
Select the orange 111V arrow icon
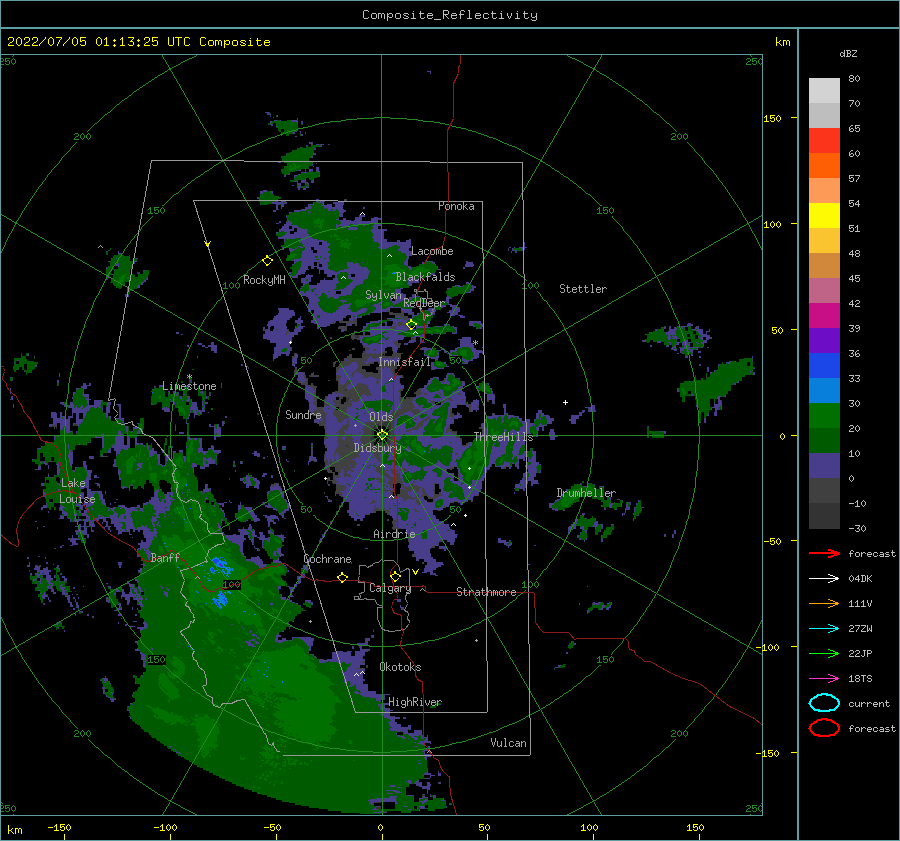coord(824,603)
